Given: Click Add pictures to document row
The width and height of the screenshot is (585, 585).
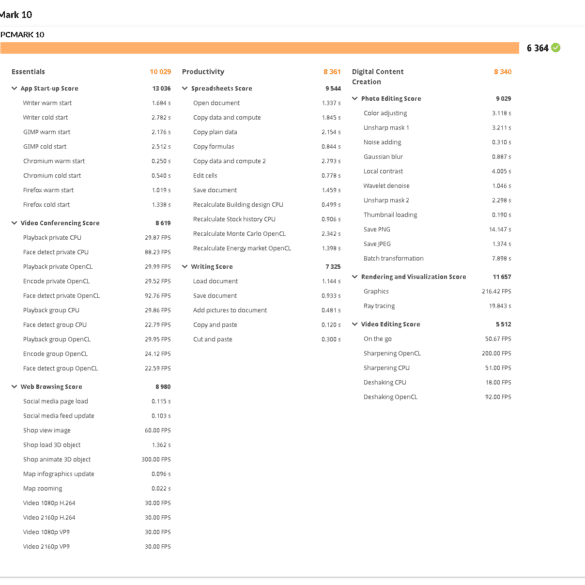Looking at the screenshot, I should pyautogui.click(x=267, y=310).
